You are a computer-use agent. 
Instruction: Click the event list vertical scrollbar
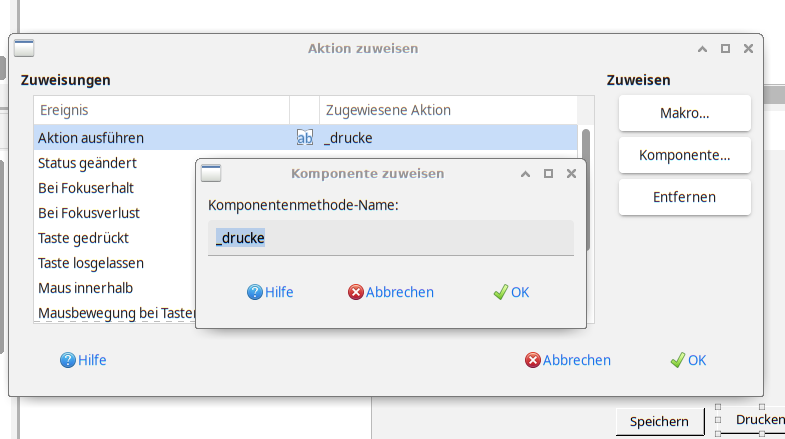586,190
